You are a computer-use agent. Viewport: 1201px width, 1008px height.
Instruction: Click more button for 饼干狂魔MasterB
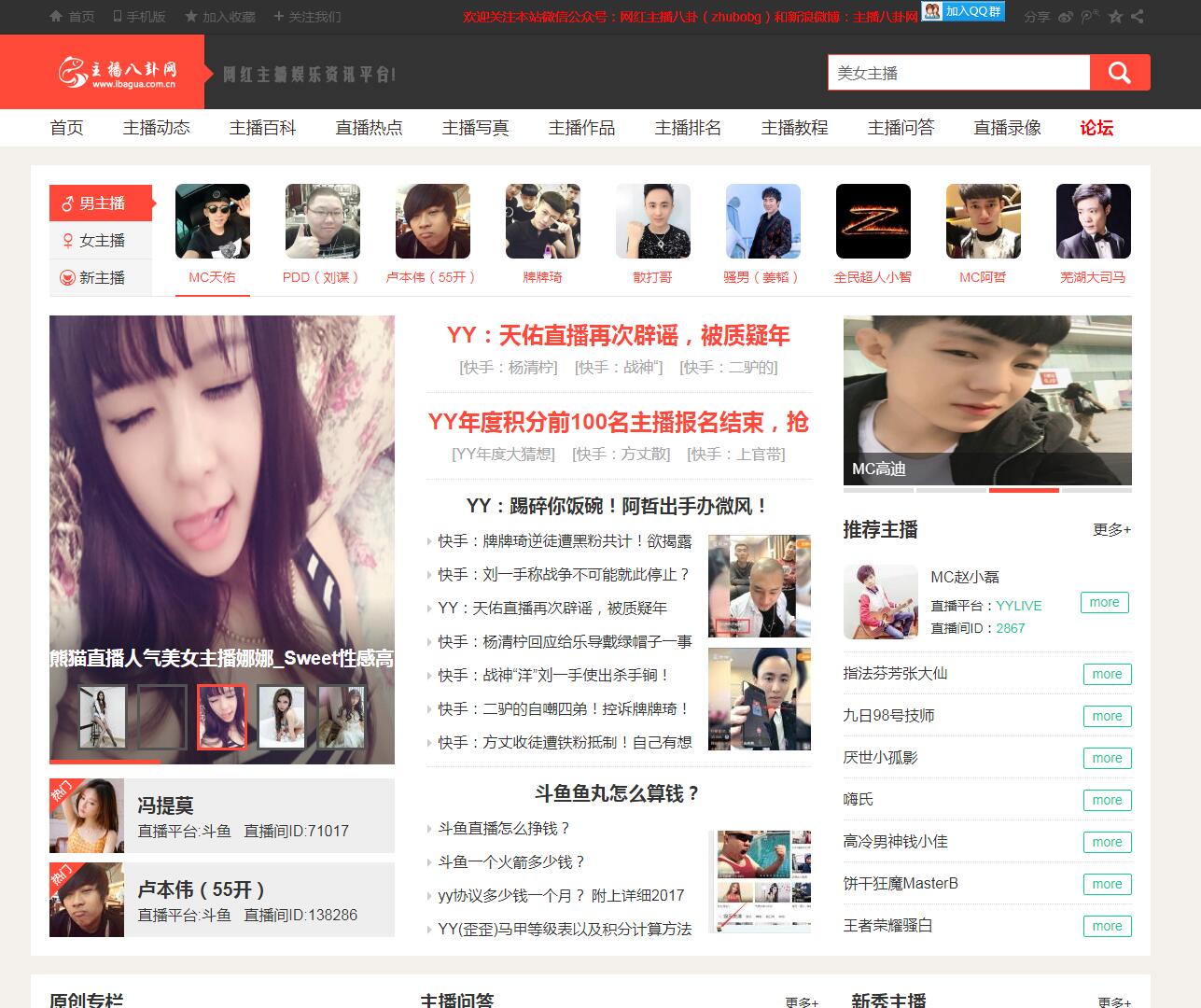[x=1108, y=885]
